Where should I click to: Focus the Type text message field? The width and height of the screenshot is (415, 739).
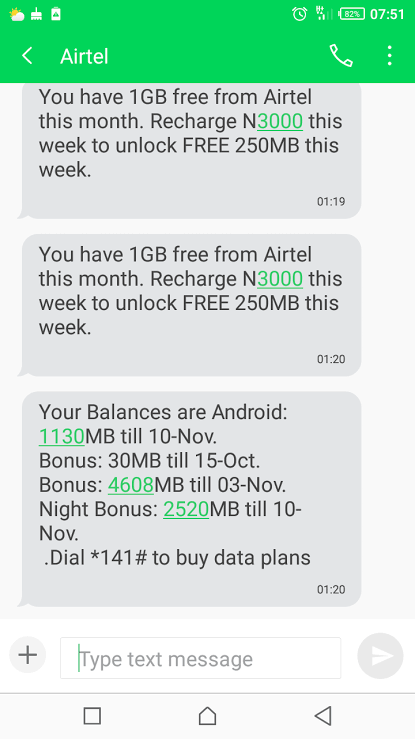point(201,658)
